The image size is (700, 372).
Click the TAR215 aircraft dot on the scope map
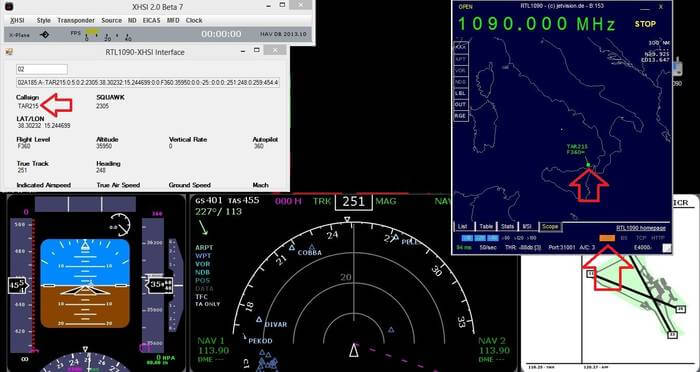click(588, 165)
